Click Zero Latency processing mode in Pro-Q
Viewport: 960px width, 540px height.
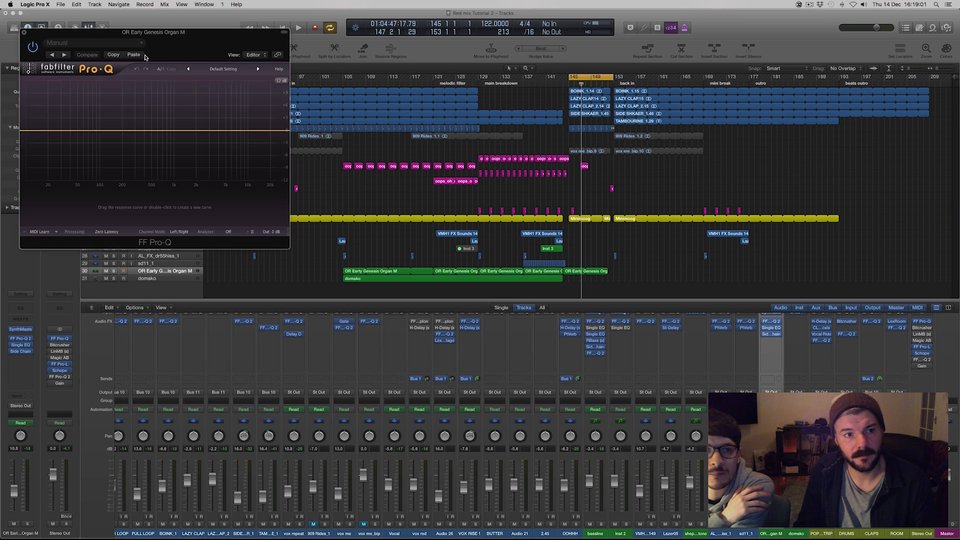pos(107,232)
